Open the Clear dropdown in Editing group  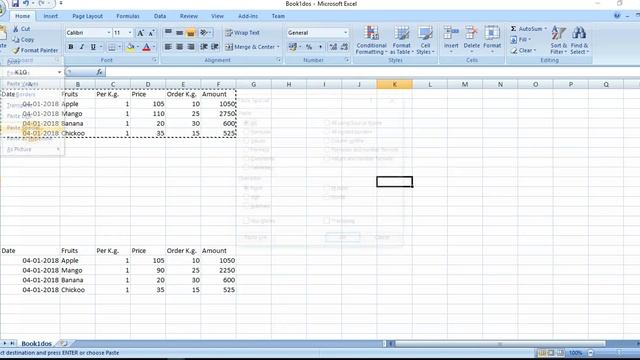point(523,50)
